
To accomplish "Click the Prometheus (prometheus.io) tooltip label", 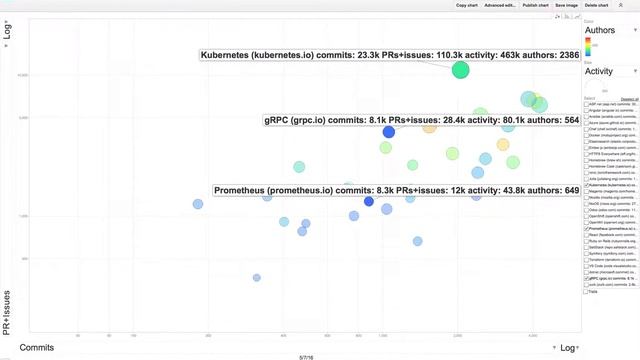I will tap(396, 191).
